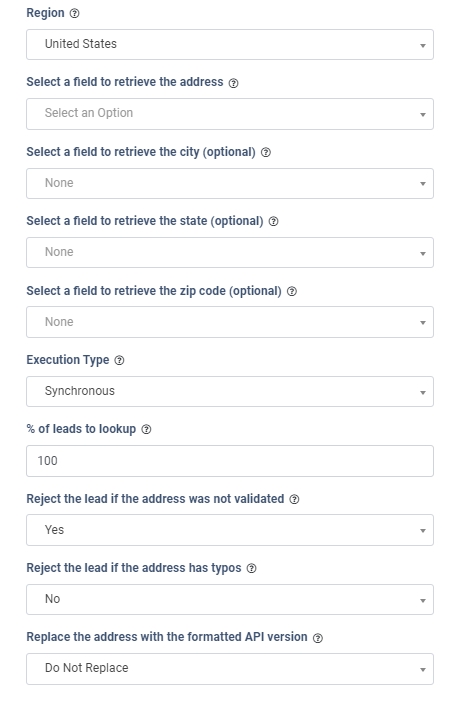Viewport: 461px width, 710px height.
Task: Click the help icon next to Region
Action: (x=74, y=13)
